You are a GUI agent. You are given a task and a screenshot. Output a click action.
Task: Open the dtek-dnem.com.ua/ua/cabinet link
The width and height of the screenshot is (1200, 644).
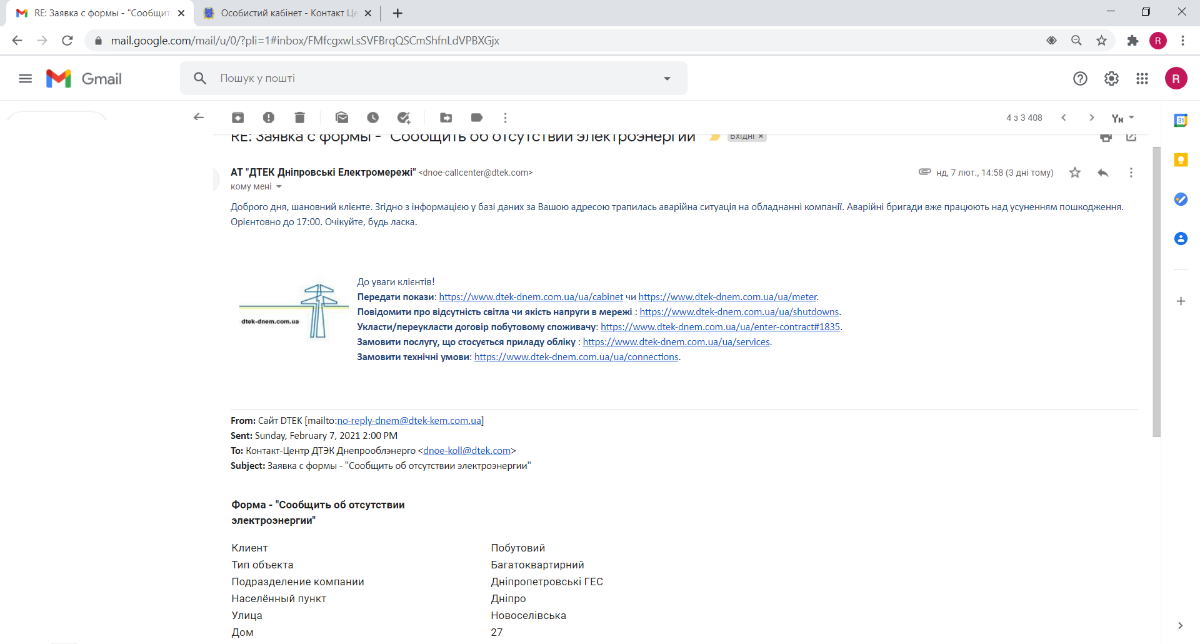click(531, 297)
